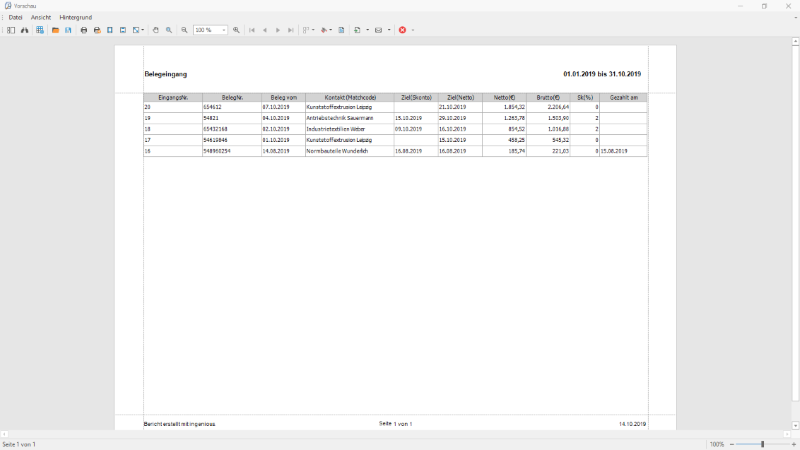This screenshot has width=800, height=450.
Task: Open a file with the folder icon
Action: pyautogui.click(x=55, y=30)
